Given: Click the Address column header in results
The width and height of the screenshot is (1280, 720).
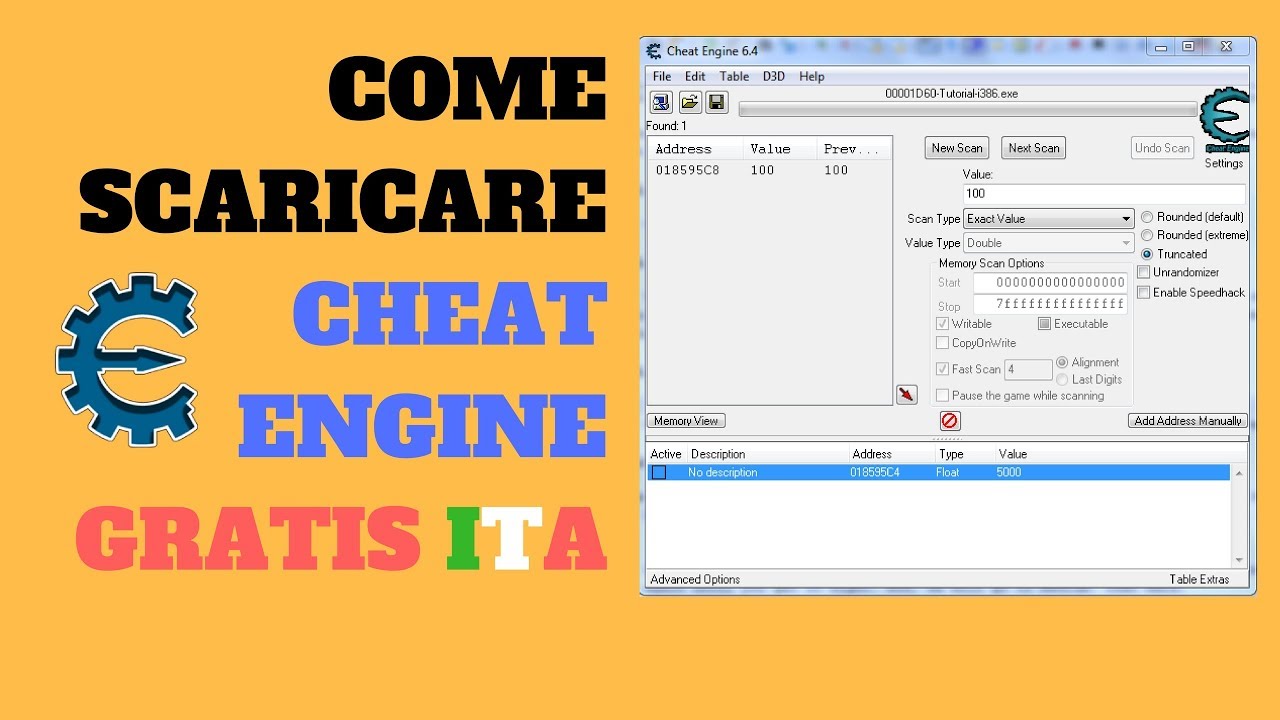Looking at the screenshot, I should click(x=684, y=149).
